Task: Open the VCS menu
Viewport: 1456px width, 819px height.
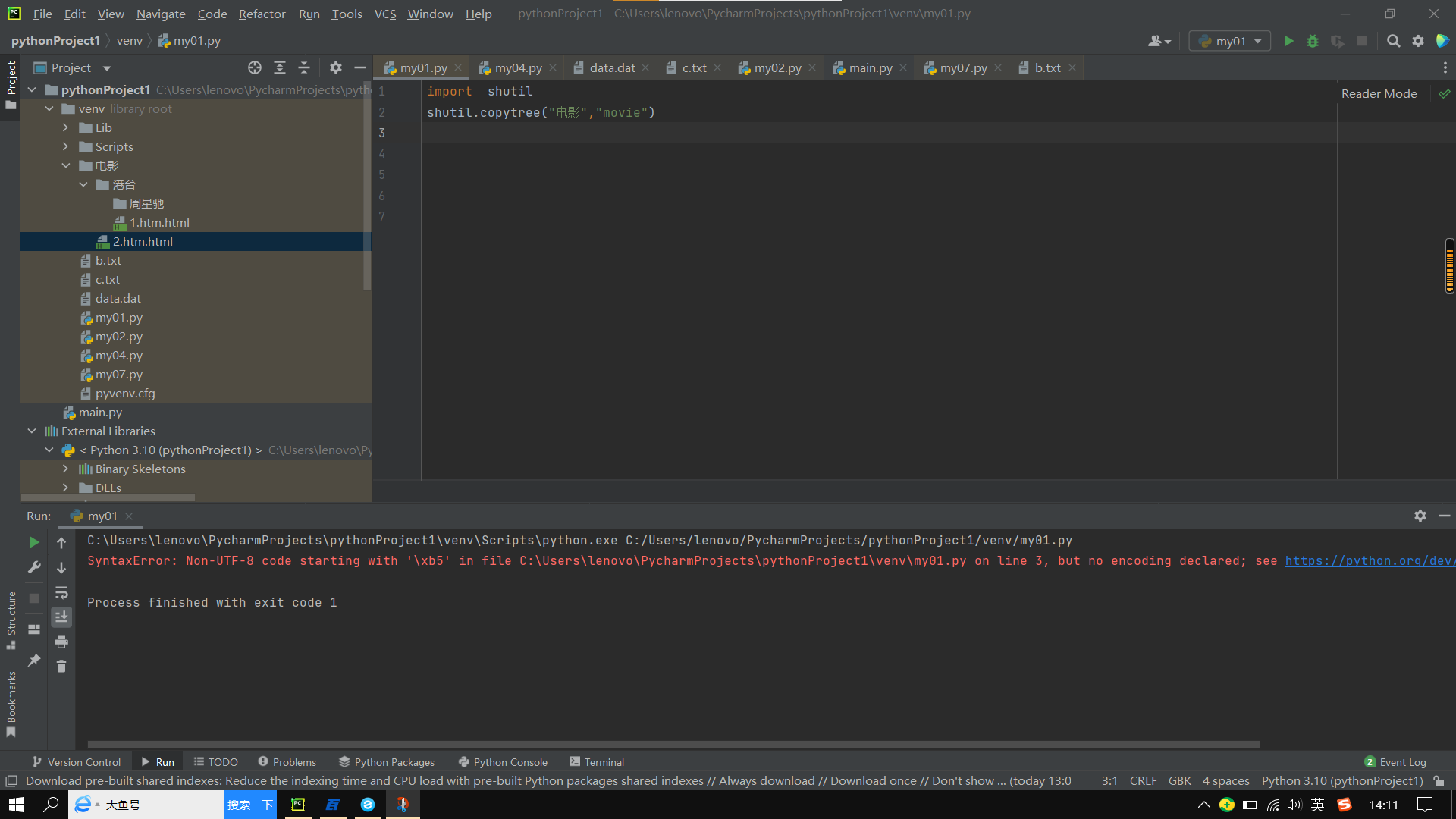Action: point(385,14)
